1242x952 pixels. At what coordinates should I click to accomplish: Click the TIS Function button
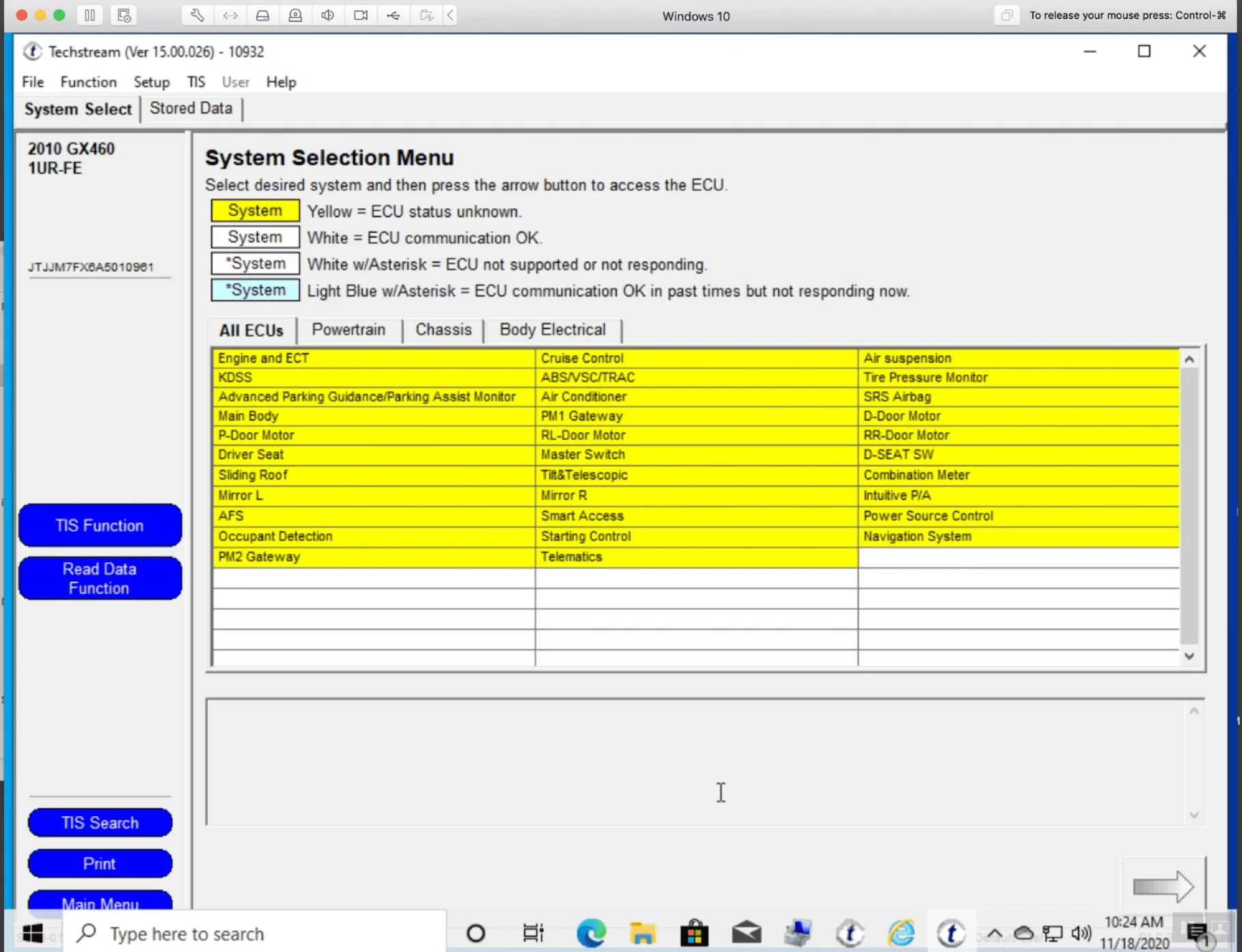tap(100, 525)
